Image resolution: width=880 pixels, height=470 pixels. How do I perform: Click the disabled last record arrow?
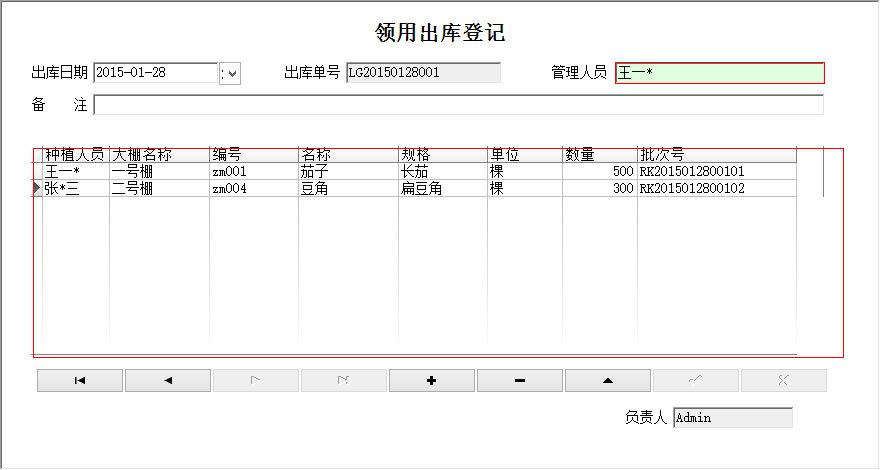(x=344, y=381)
